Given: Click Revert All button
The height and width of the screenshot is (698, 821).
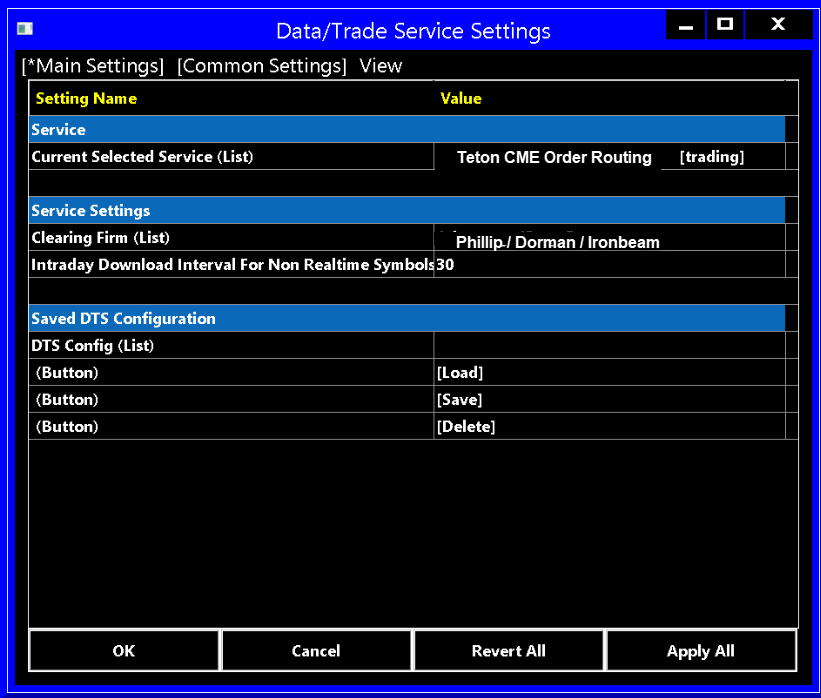Looking at the screenshot, I should (x=508, y=651).
